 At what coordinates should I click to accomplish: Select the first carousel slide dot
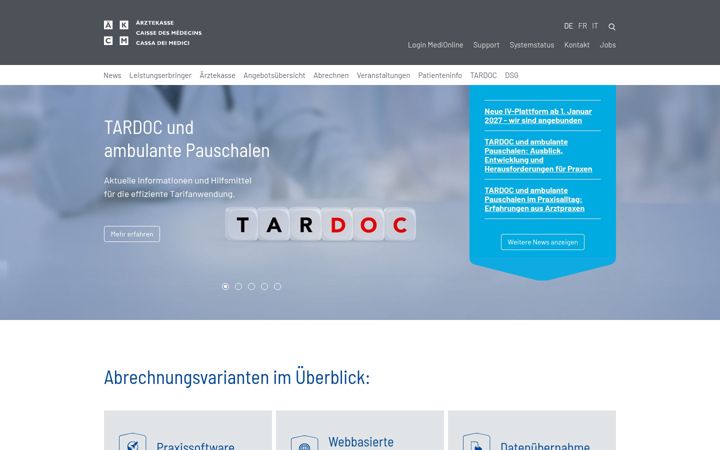coord(225,287)
